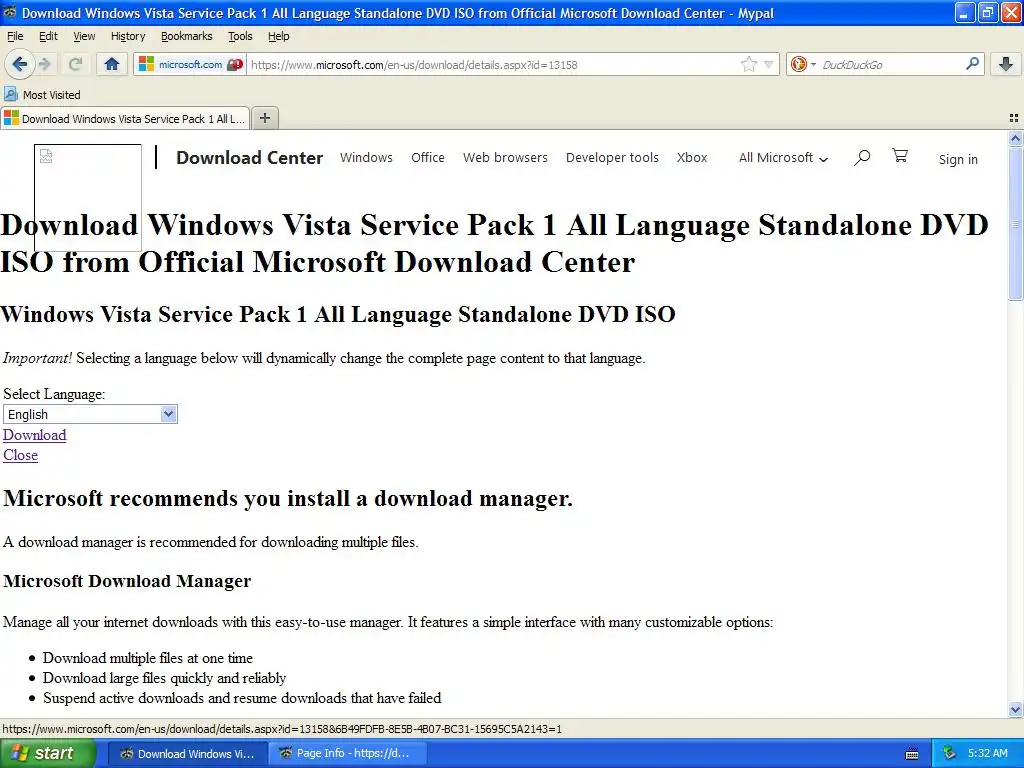This screenshot has width=1024, height=768.
Task: Click the 5:32 AM clock
Action: (x=987, y=753)
